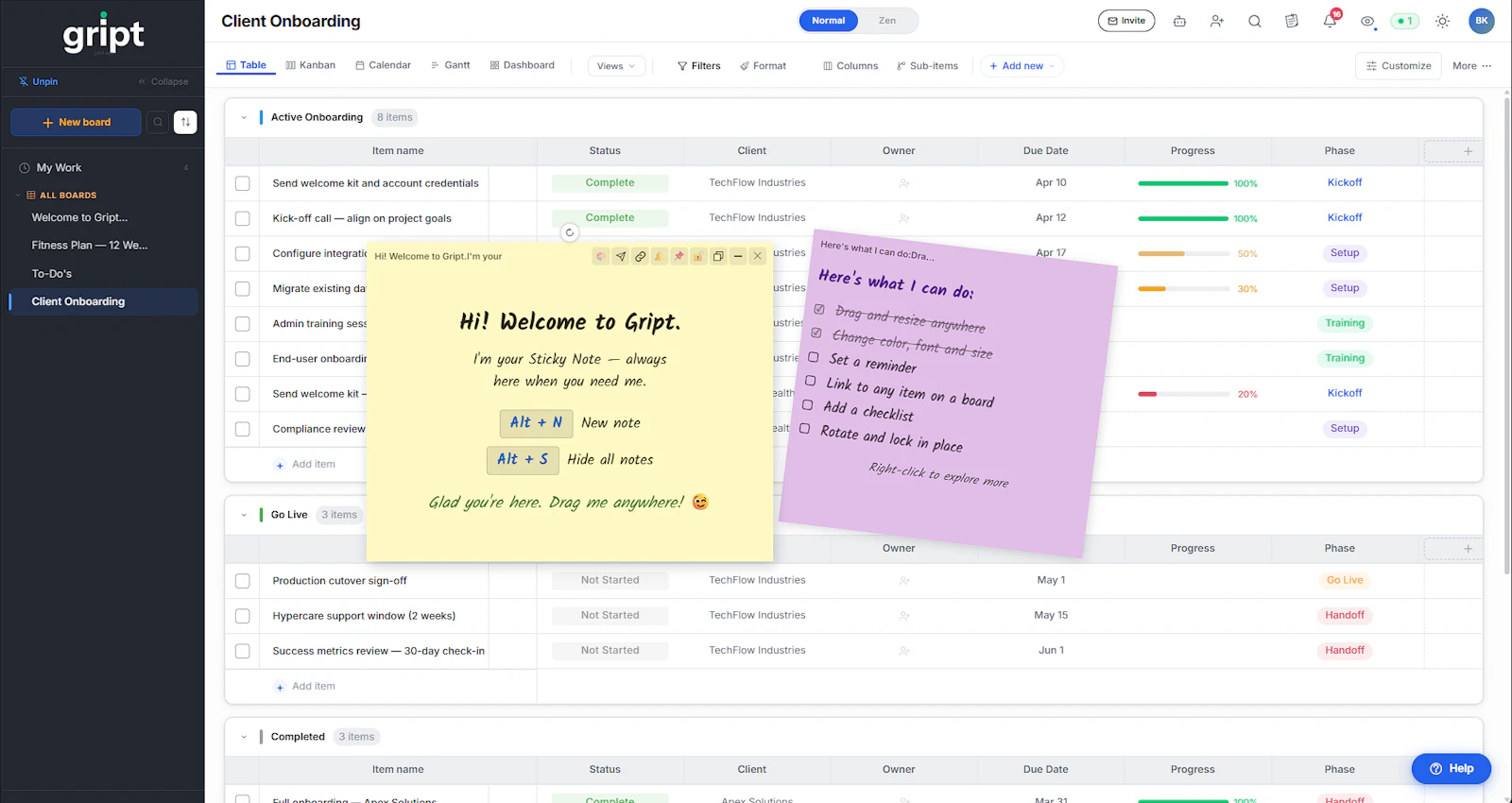Tick the 'Production cutover sign-off' checkbox

click(243, 581)
